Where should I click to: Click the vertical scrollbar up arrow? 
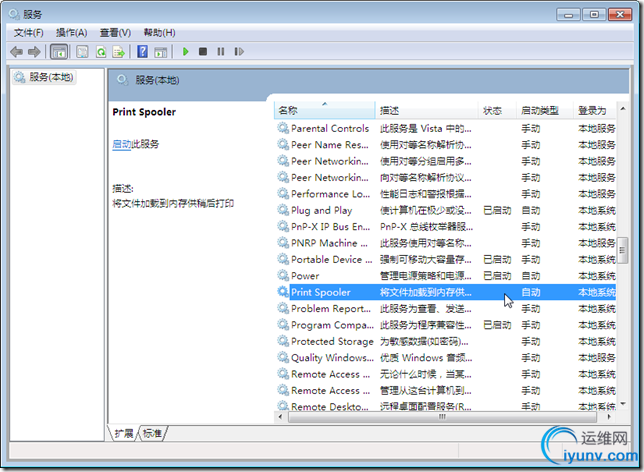[623, 109]
